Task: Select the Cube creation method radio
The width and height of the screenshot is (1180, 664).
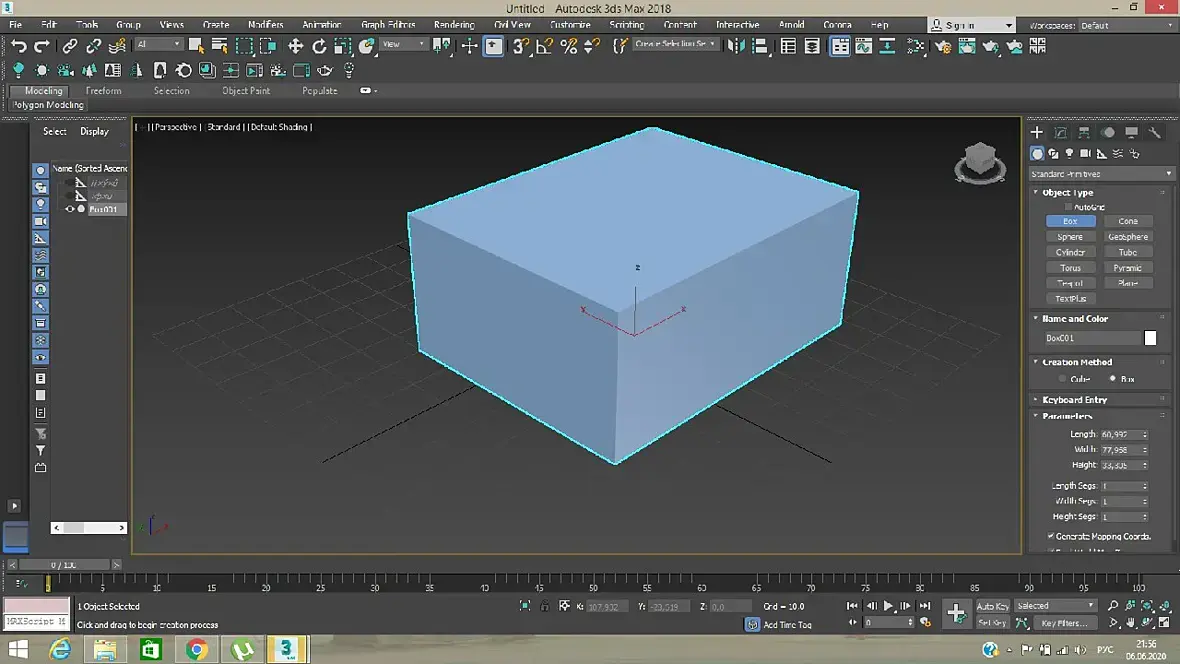Action: (x=1063, y=379)
